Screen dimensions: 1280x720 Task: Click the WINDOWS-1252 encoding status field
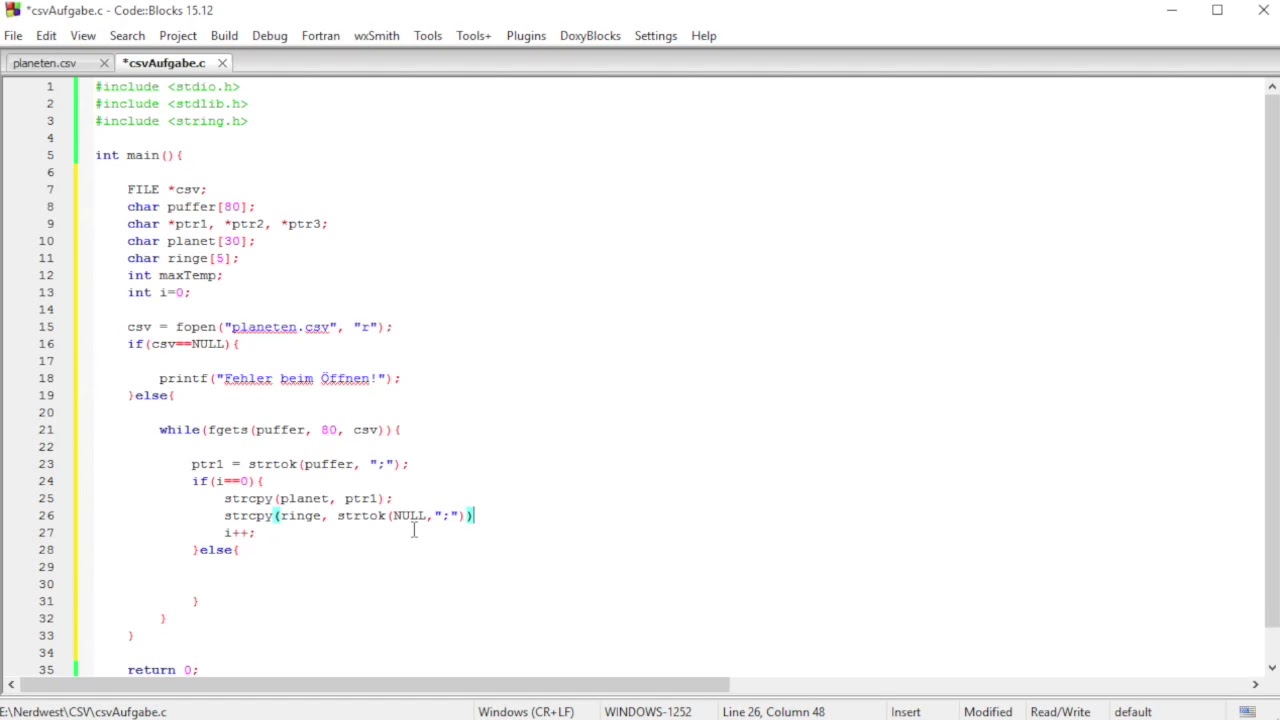coord(648,712)
